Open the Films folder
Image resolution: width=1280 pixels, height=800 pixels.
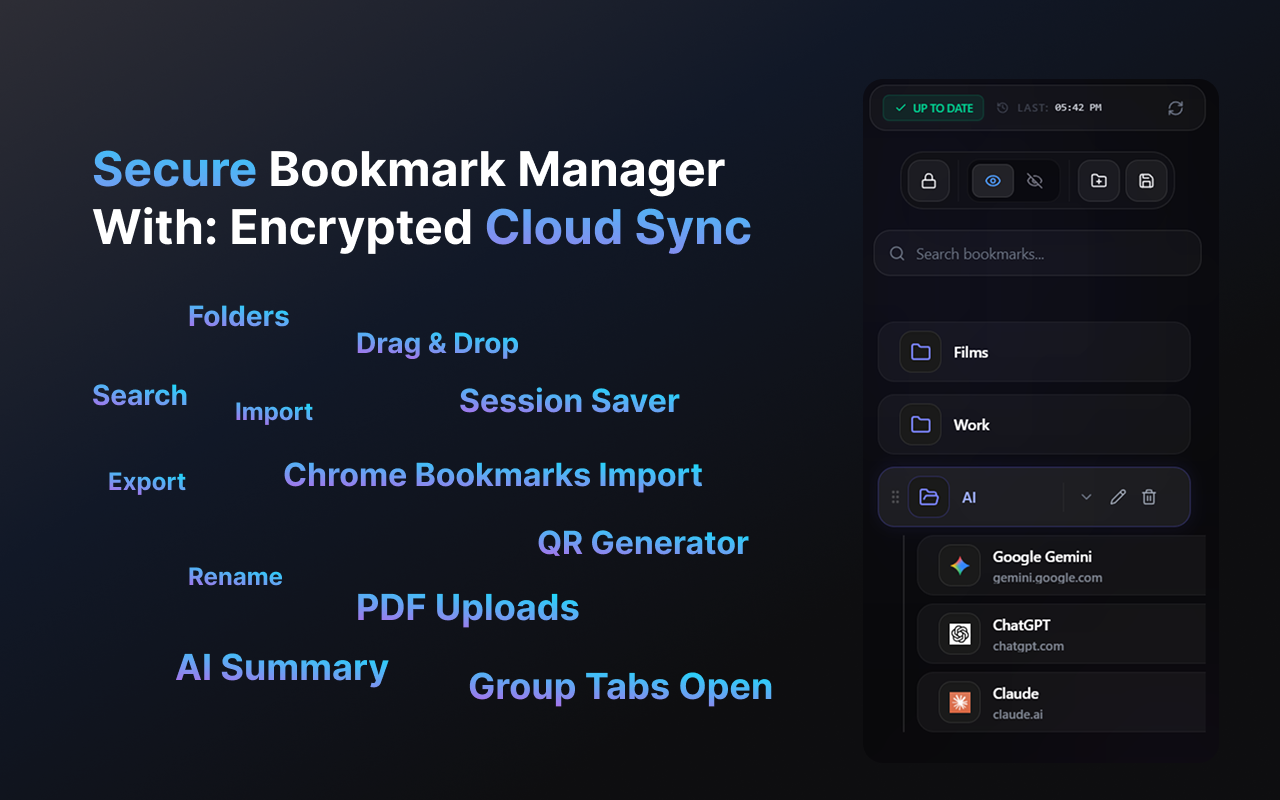pos(1034,352)
